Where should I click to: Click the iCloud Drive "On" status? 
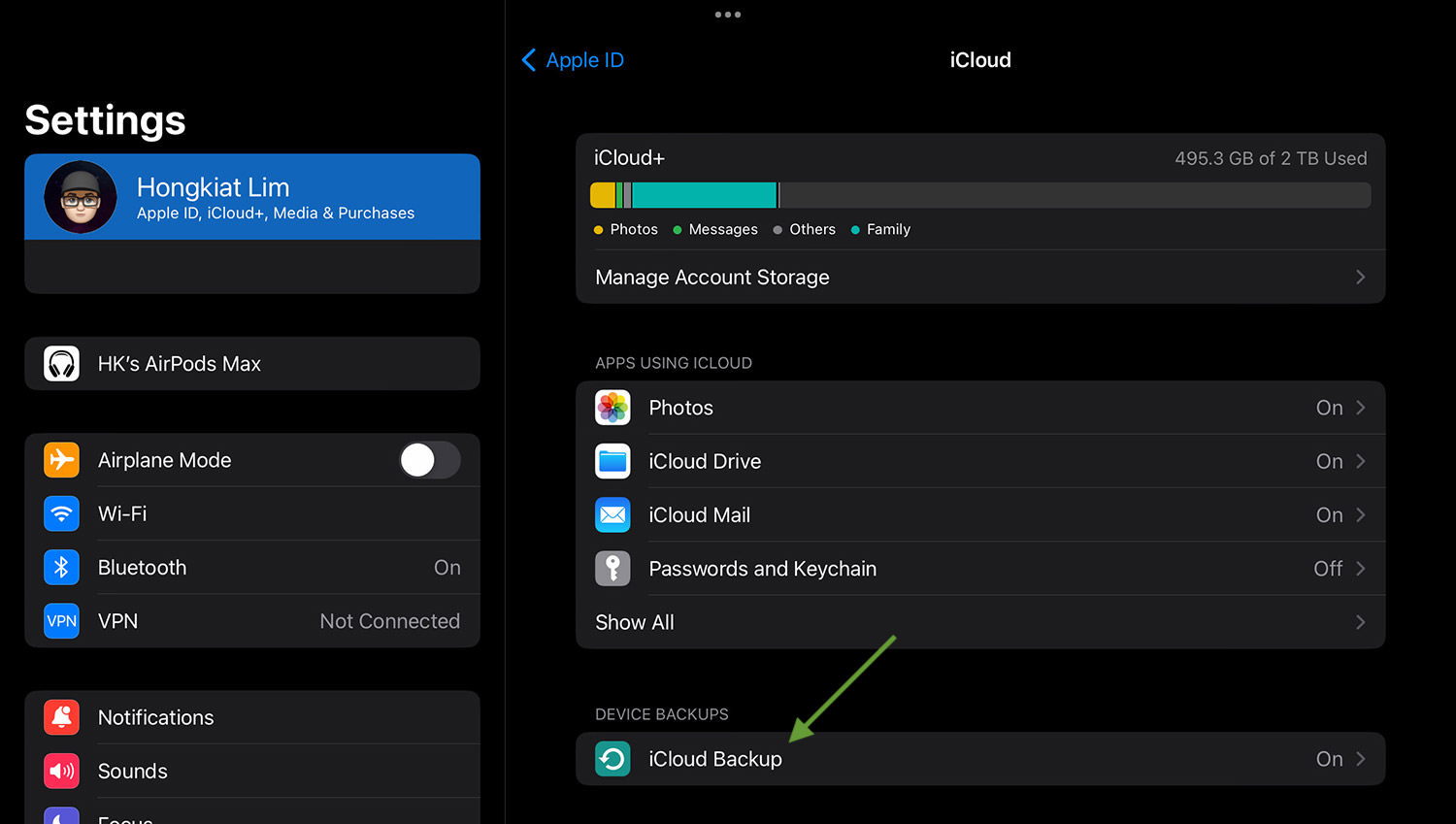(x=1330, y=461)
